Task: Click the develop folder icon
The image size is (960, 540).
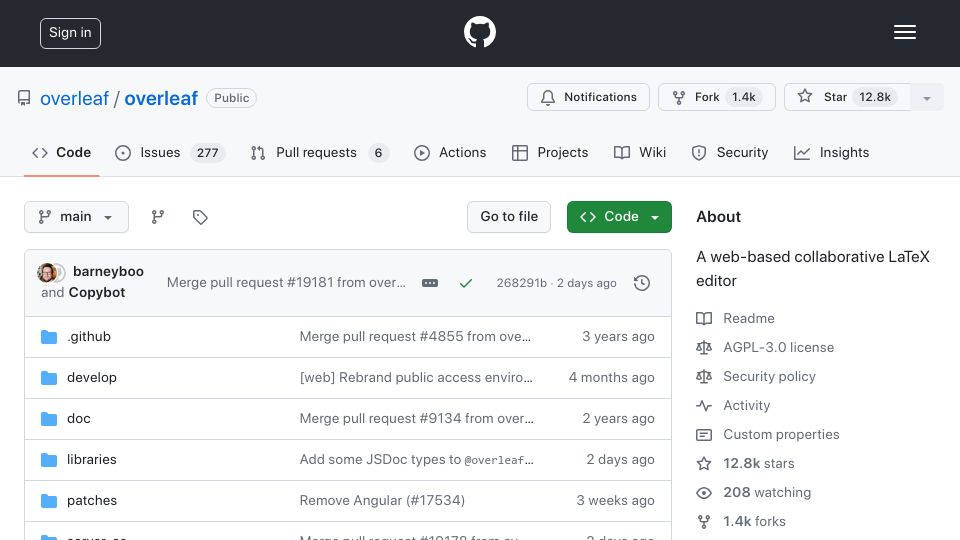Action: (49, 378)
